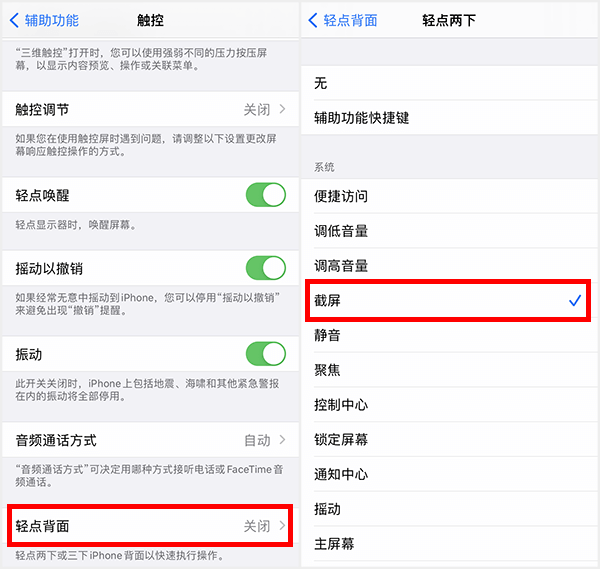Select the checkmark beside 截屏
Screen dimensions: 600x569
coord(575,300)
